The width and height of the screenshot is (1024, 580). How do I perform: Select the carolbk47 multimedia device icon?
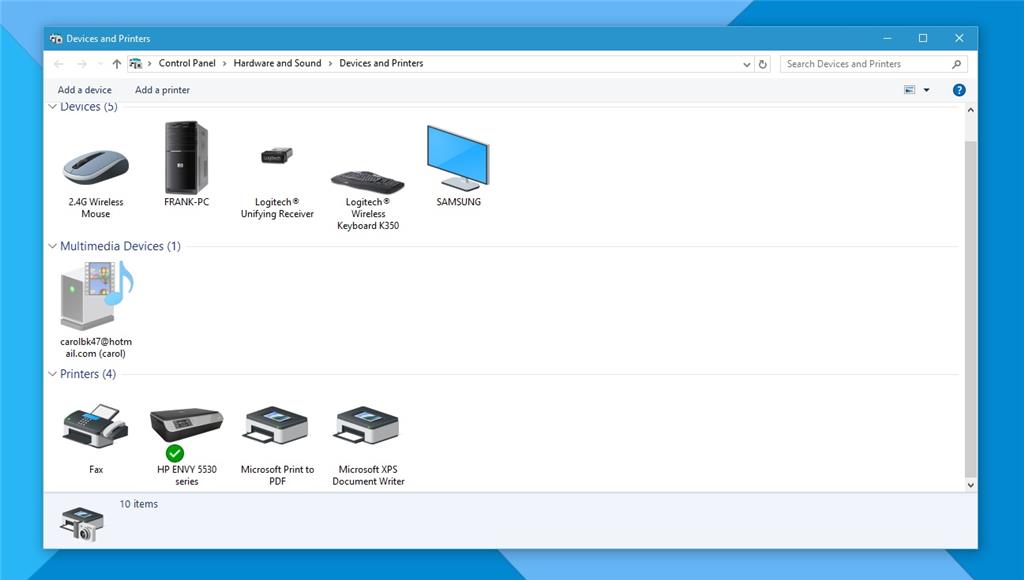click(97, 295)
